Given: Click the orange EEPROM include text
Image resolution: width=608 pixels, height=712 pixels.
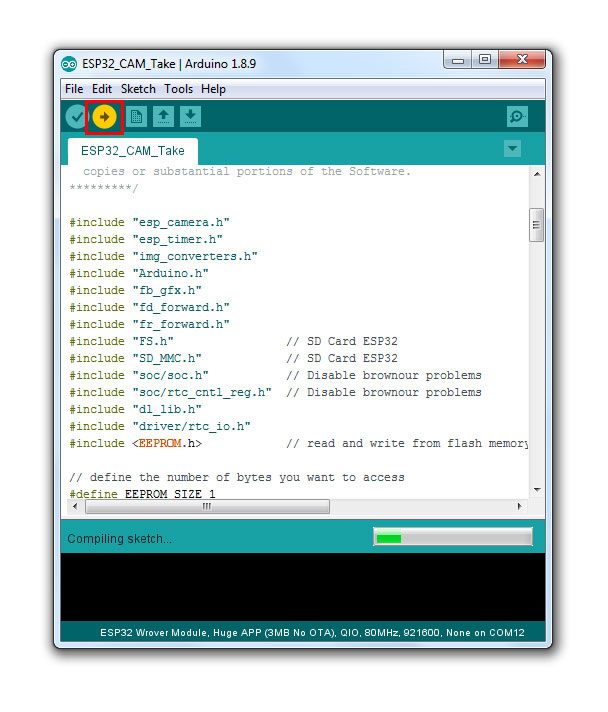Looking at the screenshot, I should coord(160,443).
